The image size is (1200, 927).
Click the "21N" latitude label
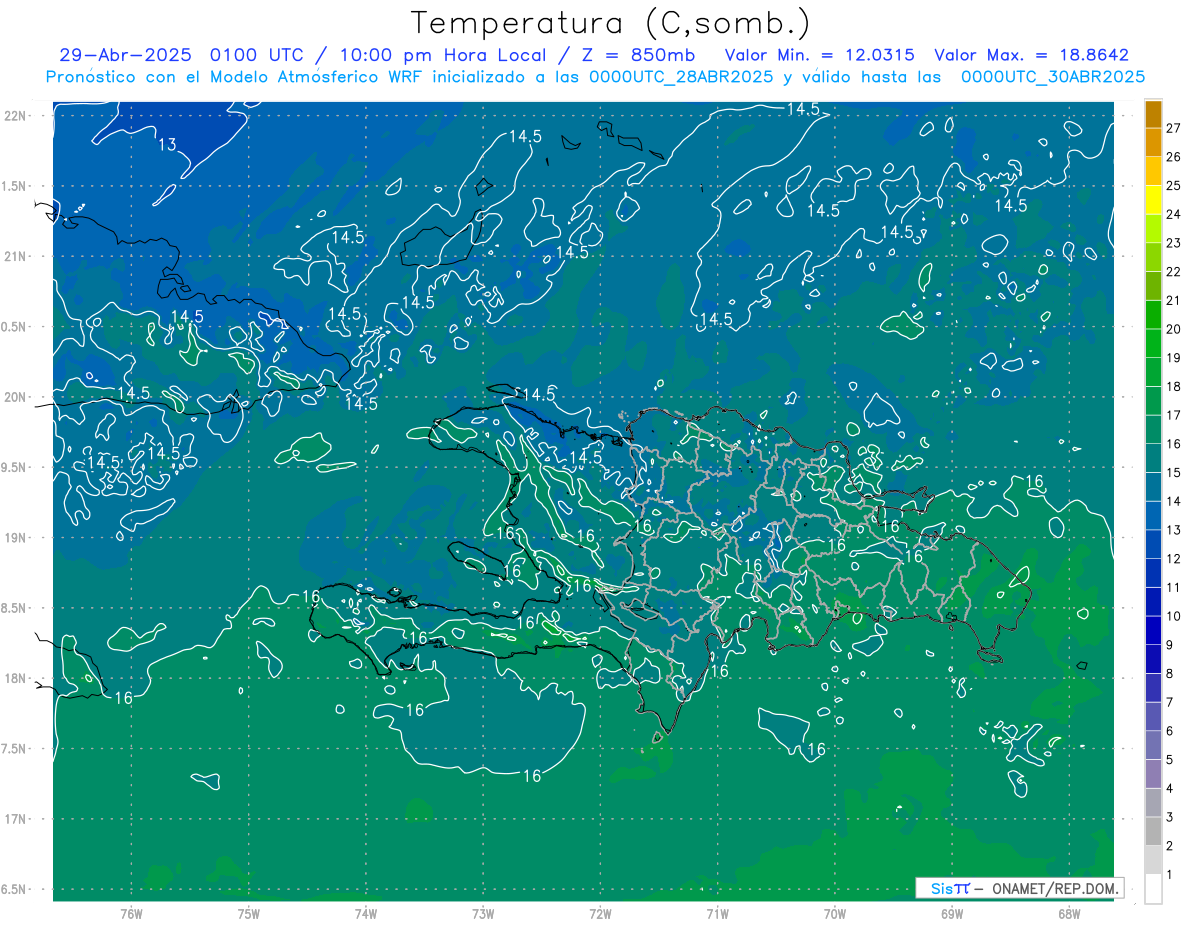[x=16, y=256]
